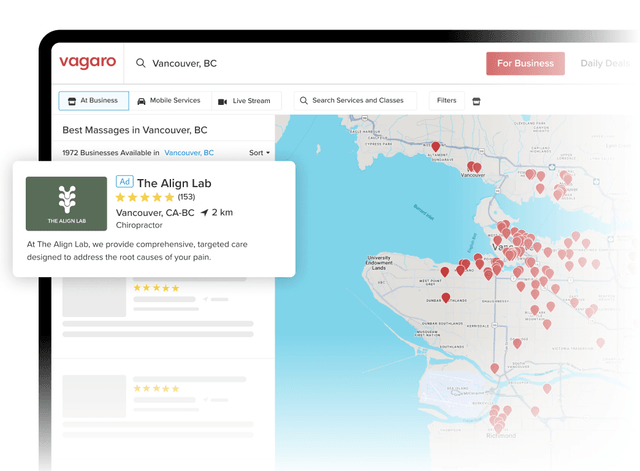The image size is (640, 471).
Task: Click the 'Best Massages in Vancouver, BC' heading
Action: [135, 130]
